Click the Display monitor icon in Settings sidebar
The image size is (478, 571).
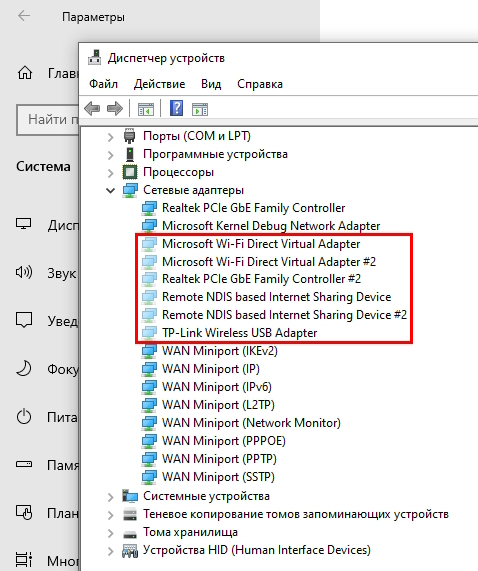tap(24, 224)
